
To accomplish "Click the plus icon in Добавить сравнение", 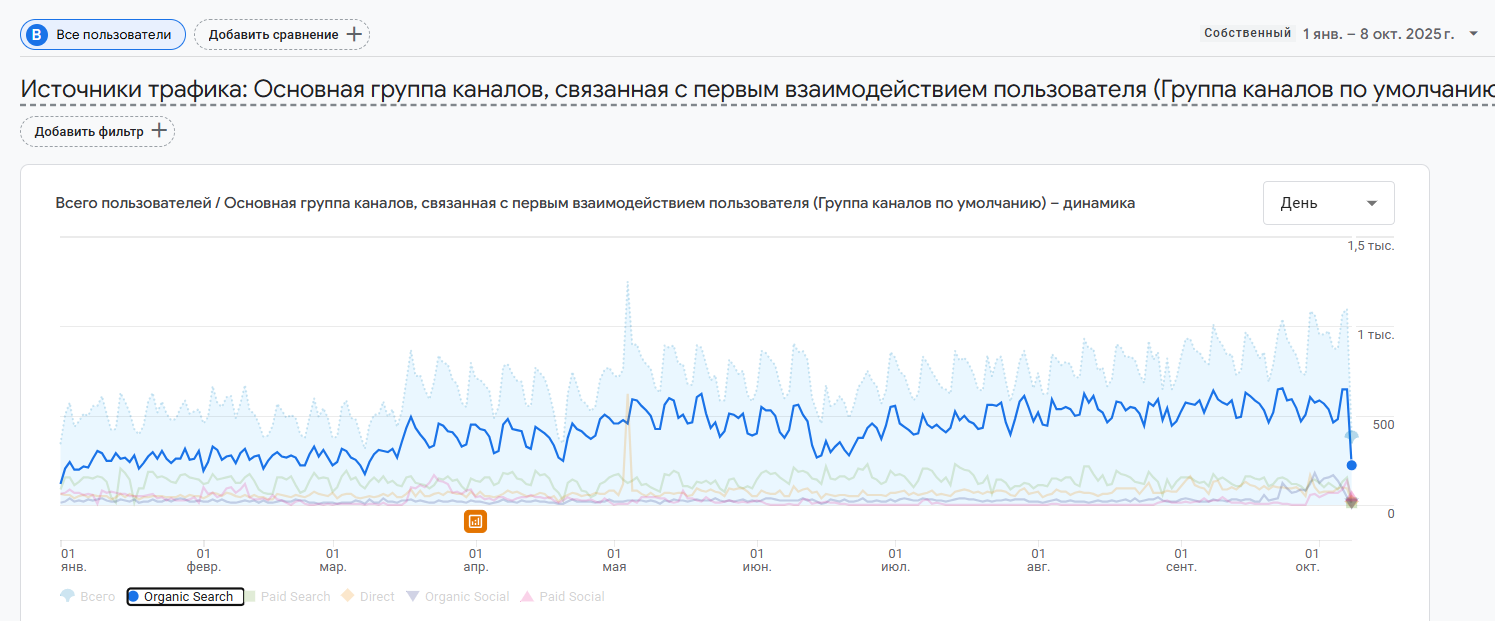I will tap(353, 34).
